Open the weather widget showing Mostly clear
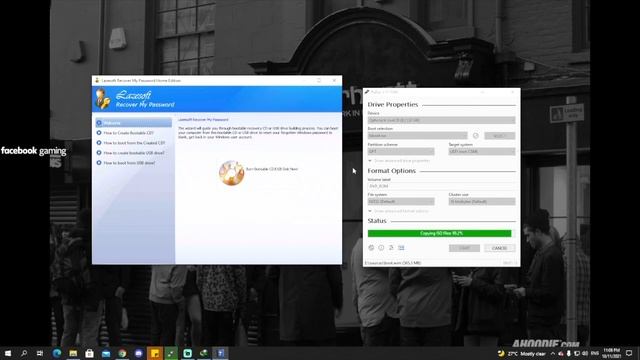Viewport: 640px width, 360px height. (522, 353)
